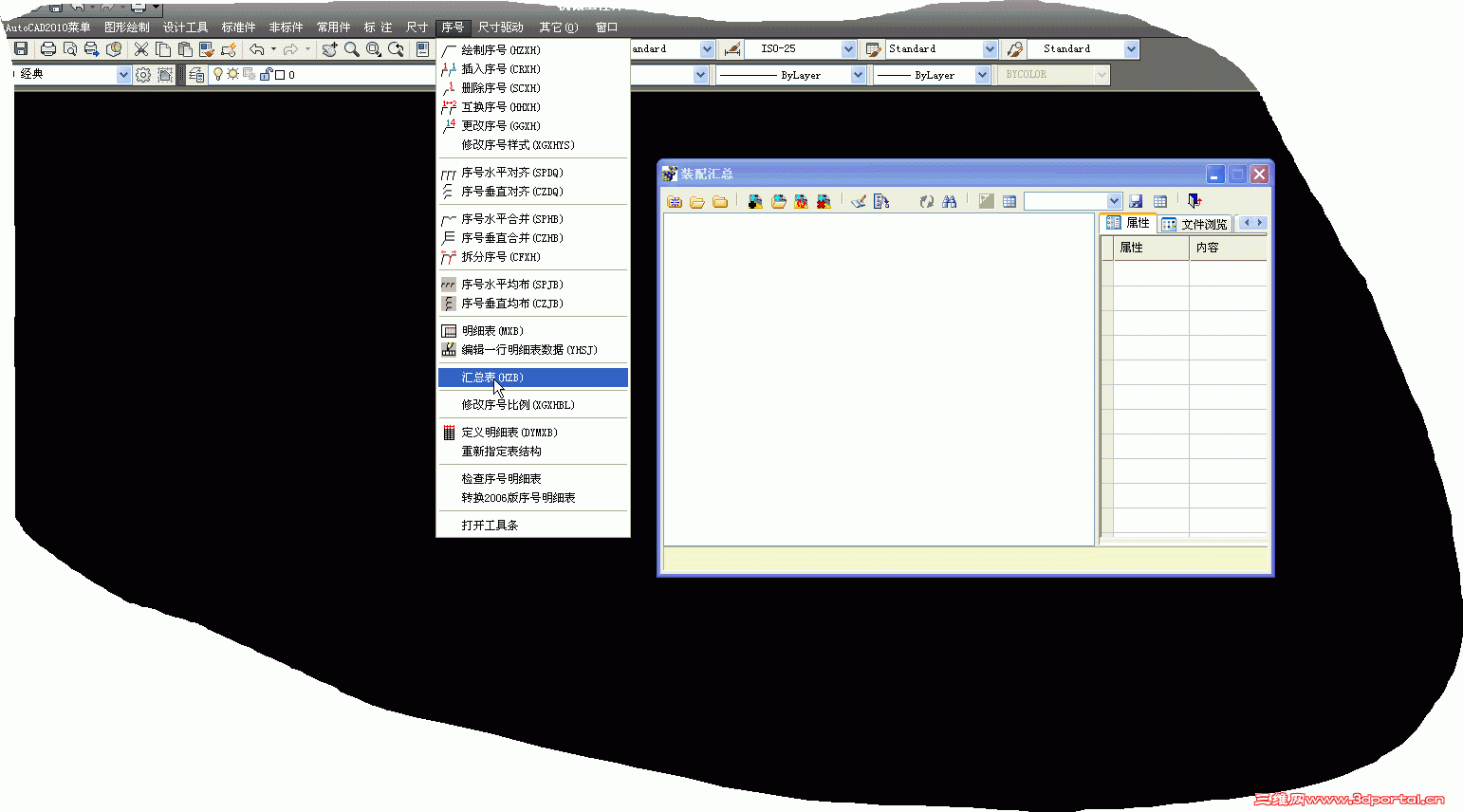Click the Dimension Style icon beside ISO-25

click(731, 49)
